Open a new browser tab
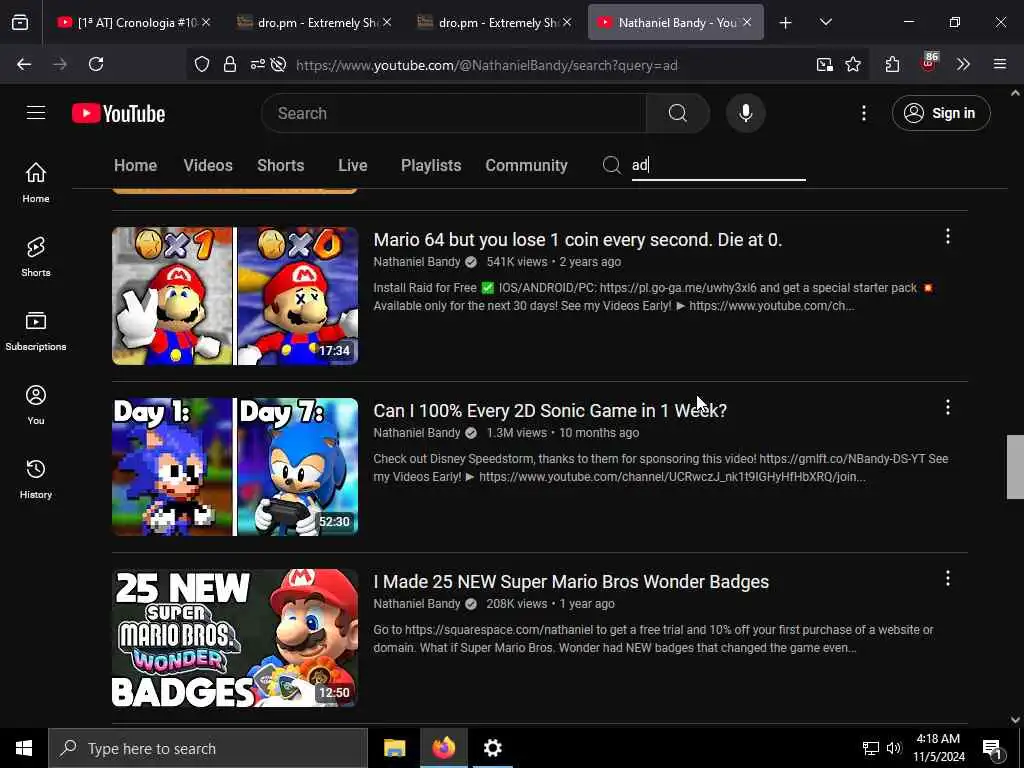Screen dimensions: 1024x768 [785, 23]
